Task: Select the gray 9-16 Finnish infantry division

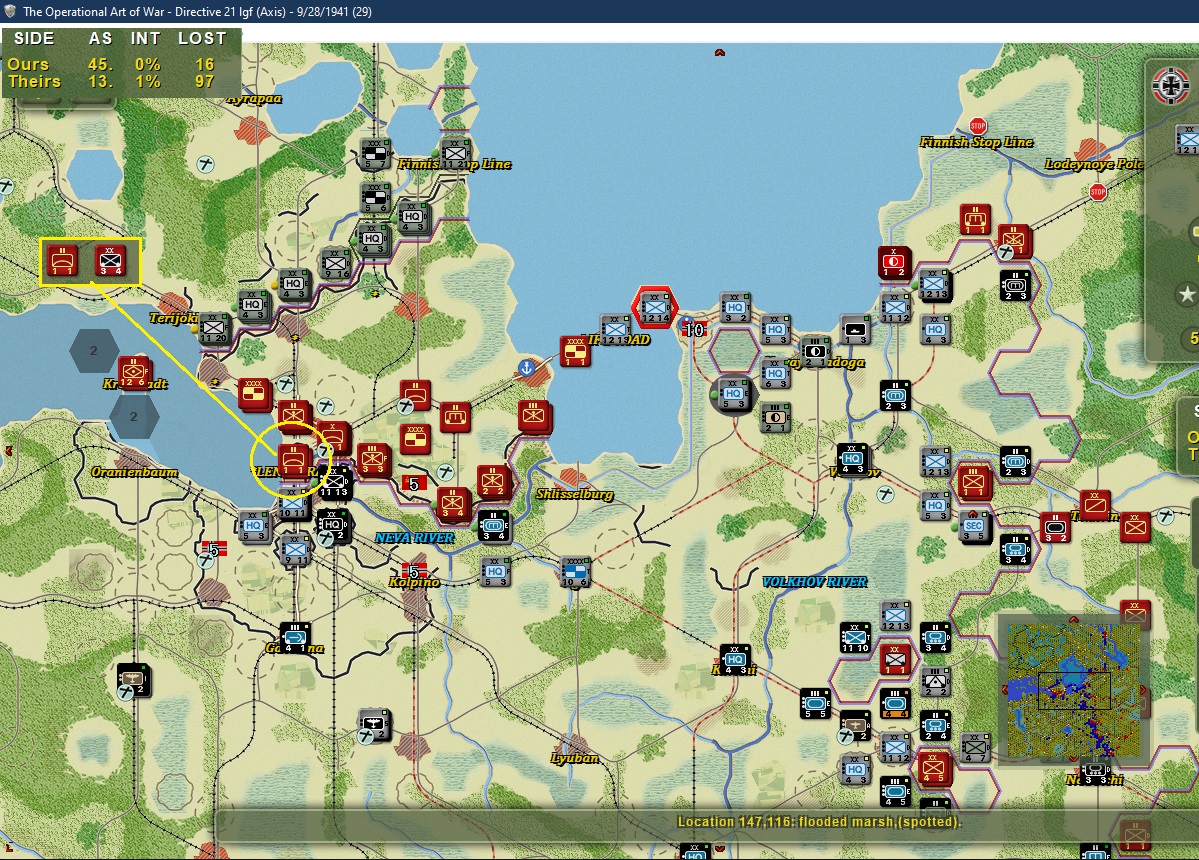Action: (x=336, y=263)
